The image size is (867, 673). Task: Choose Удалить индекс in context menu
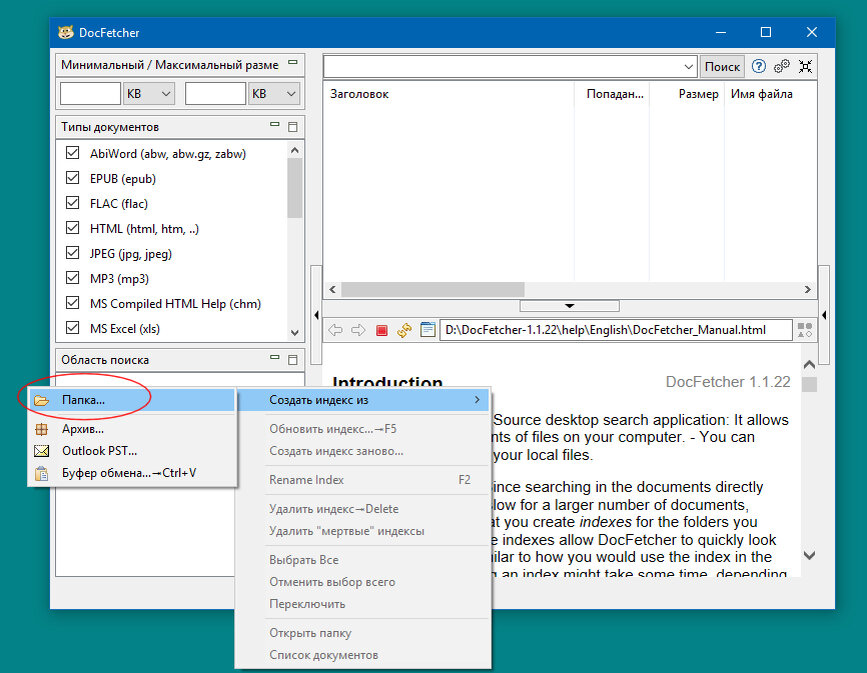363,509
